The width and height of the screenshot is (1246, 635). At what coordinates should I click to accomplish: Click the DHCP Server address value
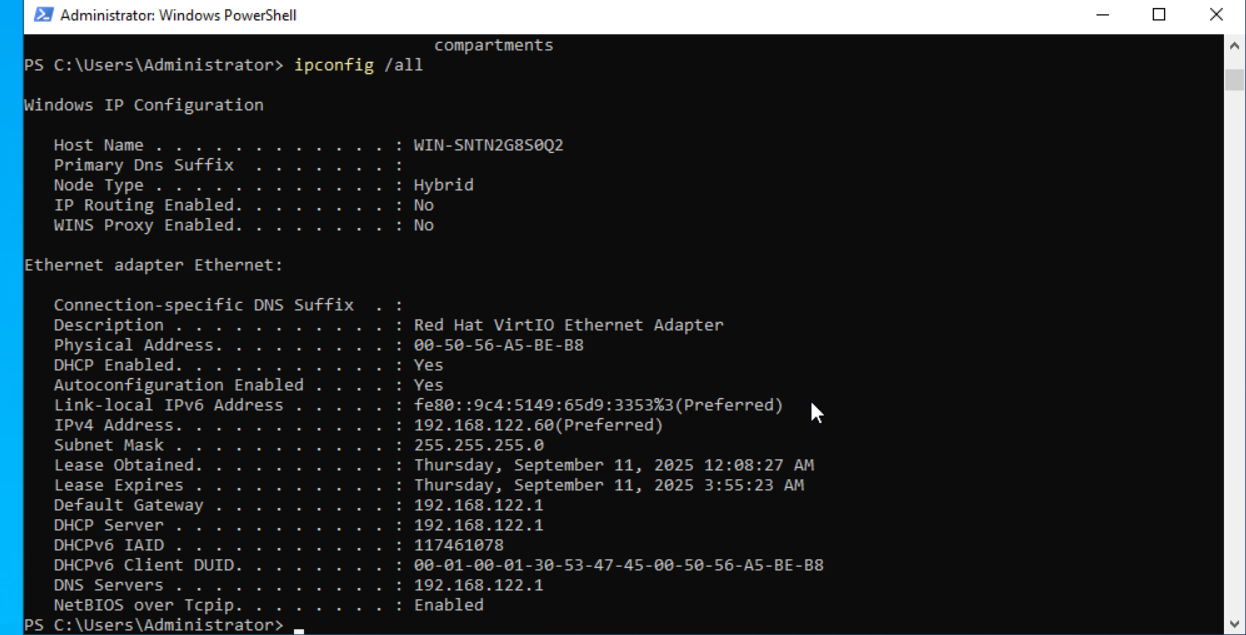(478, 525)
